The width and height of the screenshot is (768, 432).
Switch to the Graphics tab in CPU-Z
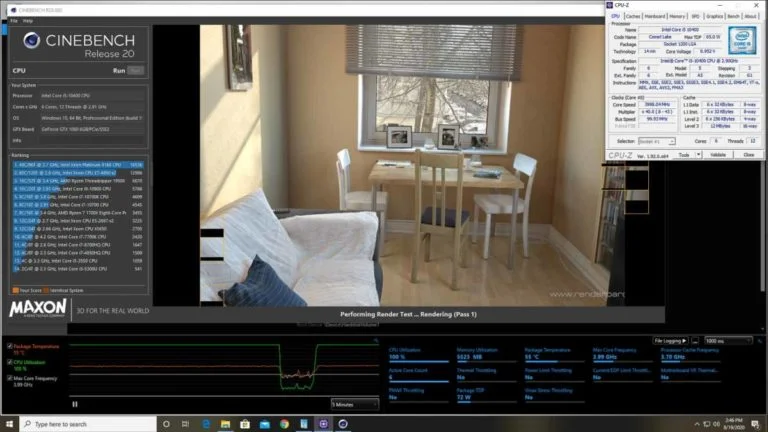coord(714,16)
